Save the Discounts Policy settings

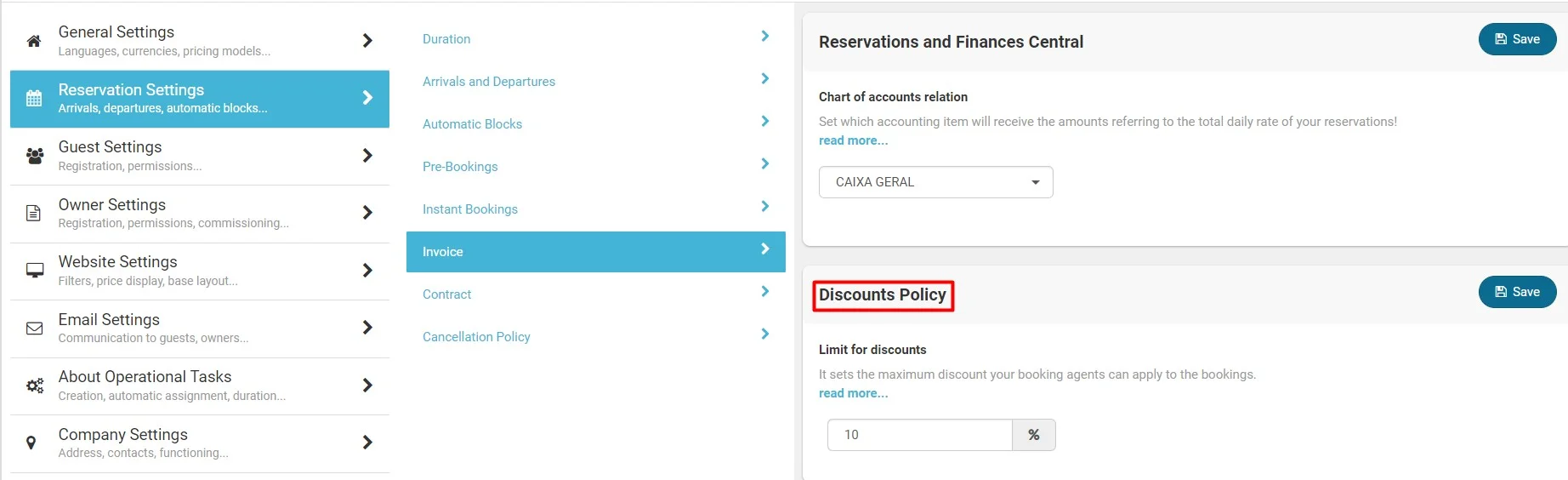[x=1517, y=292]
